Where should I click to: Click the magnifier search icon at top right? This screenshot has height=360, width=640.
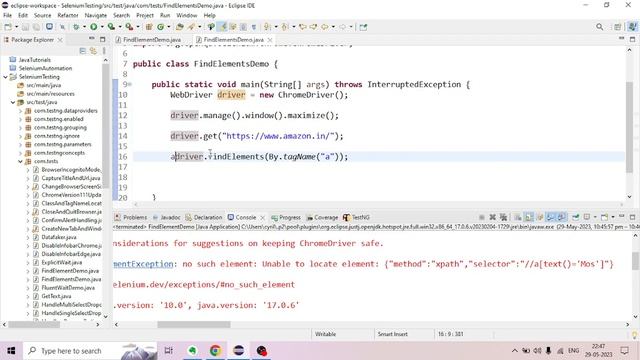(599, 27)
